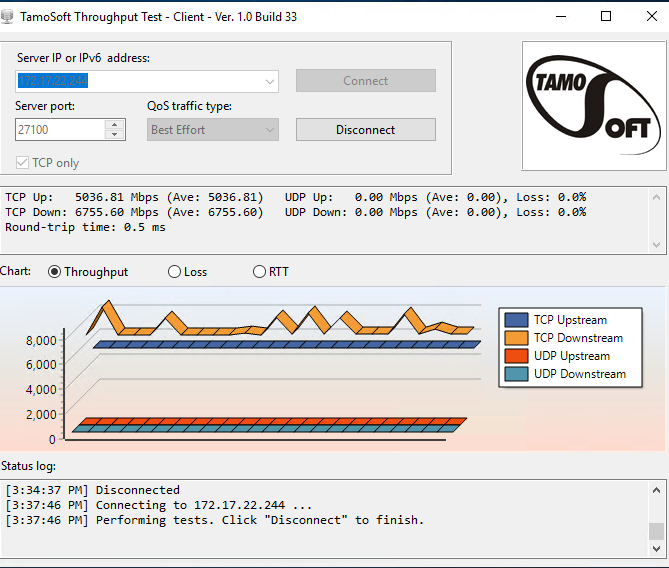Click the 2,000 axis label on chart
The width and height of the screenshot is (669, 568).
[41, 414]
